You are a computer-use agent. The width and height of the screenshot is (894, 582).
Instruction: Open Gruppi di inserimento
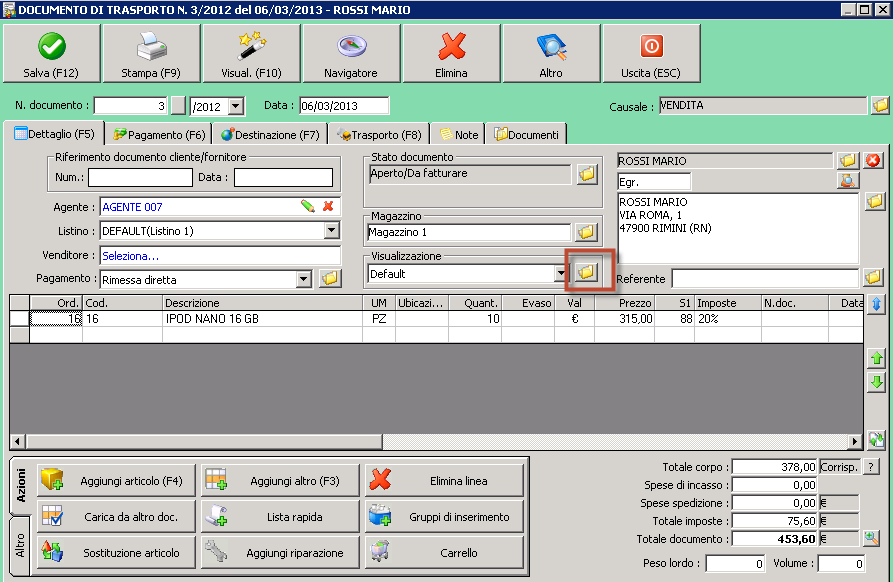point(445,517)
